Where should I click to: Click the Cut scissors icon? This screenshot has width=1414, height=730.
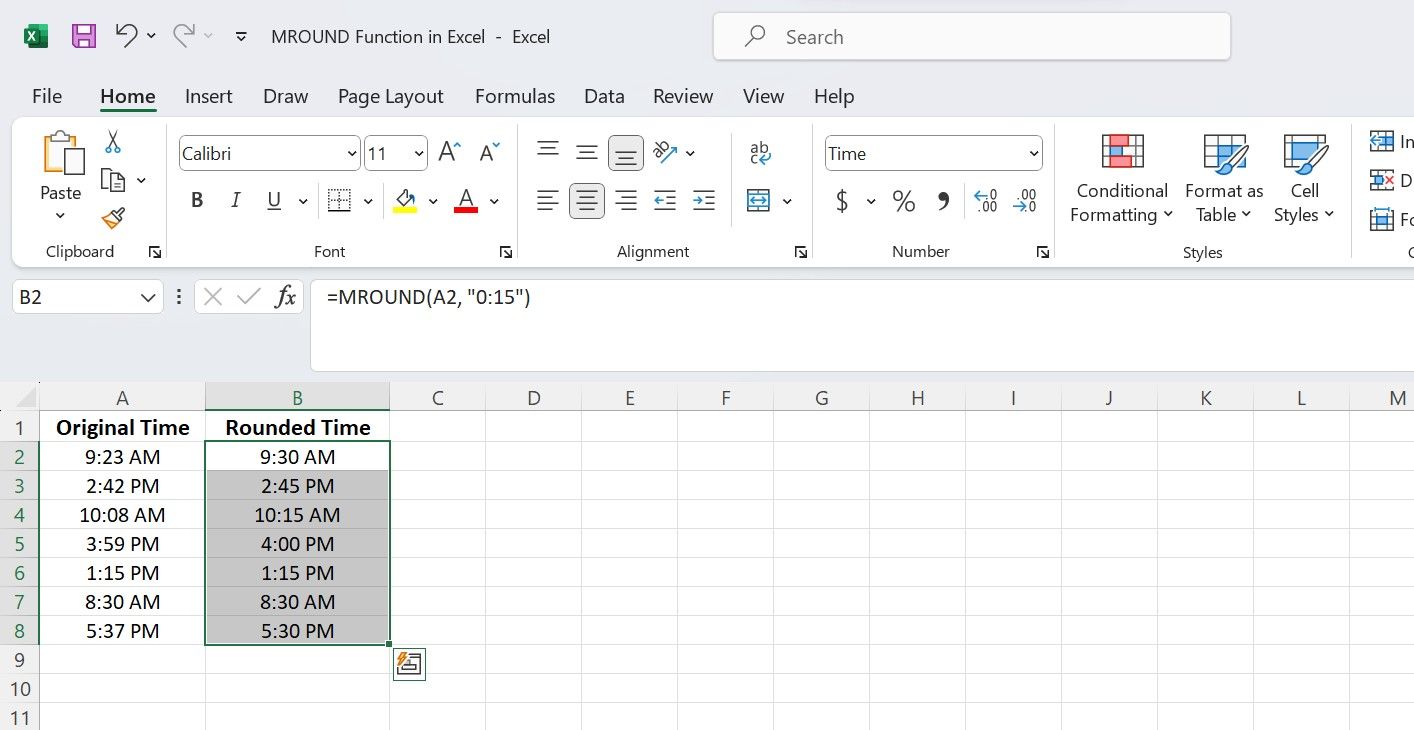[x=113, y=142]
